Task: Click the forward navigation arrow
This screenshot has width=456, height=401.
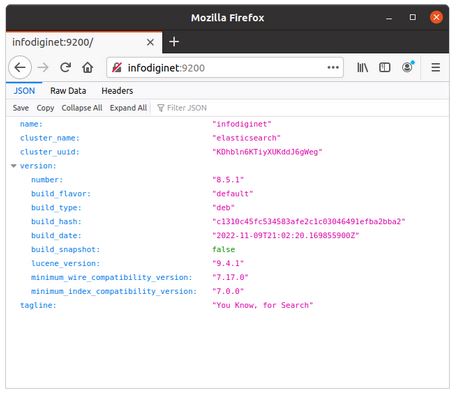Action: tap(43, 68)
